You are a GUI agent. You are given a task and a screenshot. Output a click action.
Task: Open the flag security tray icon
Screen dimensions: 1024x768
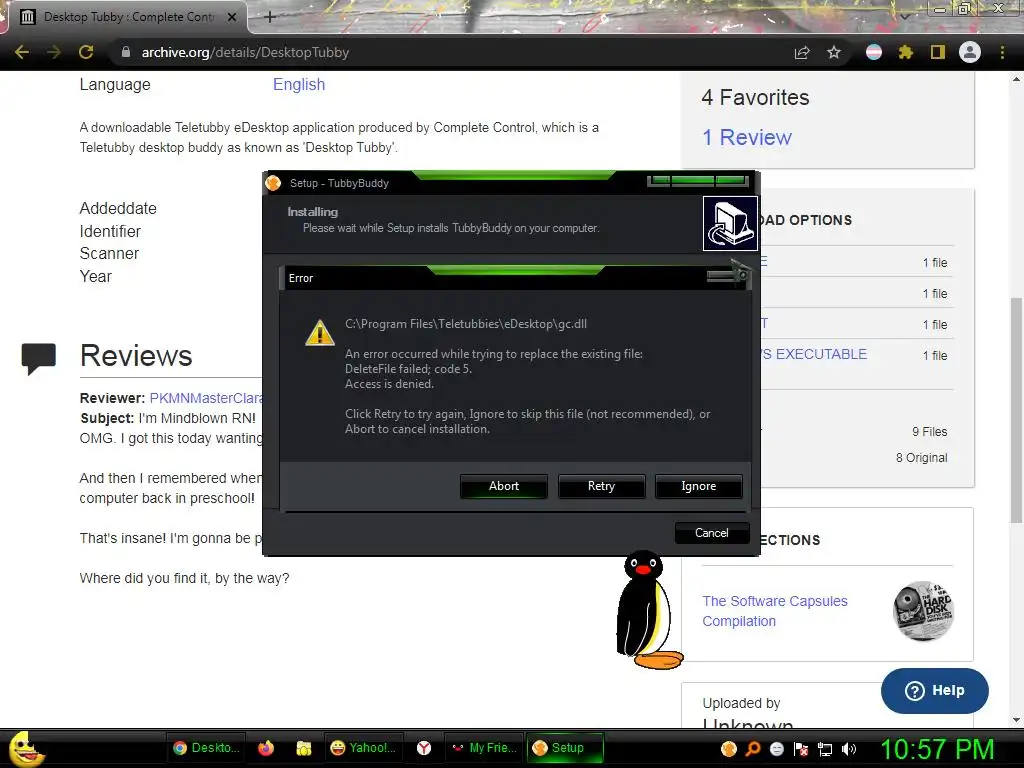801,748
